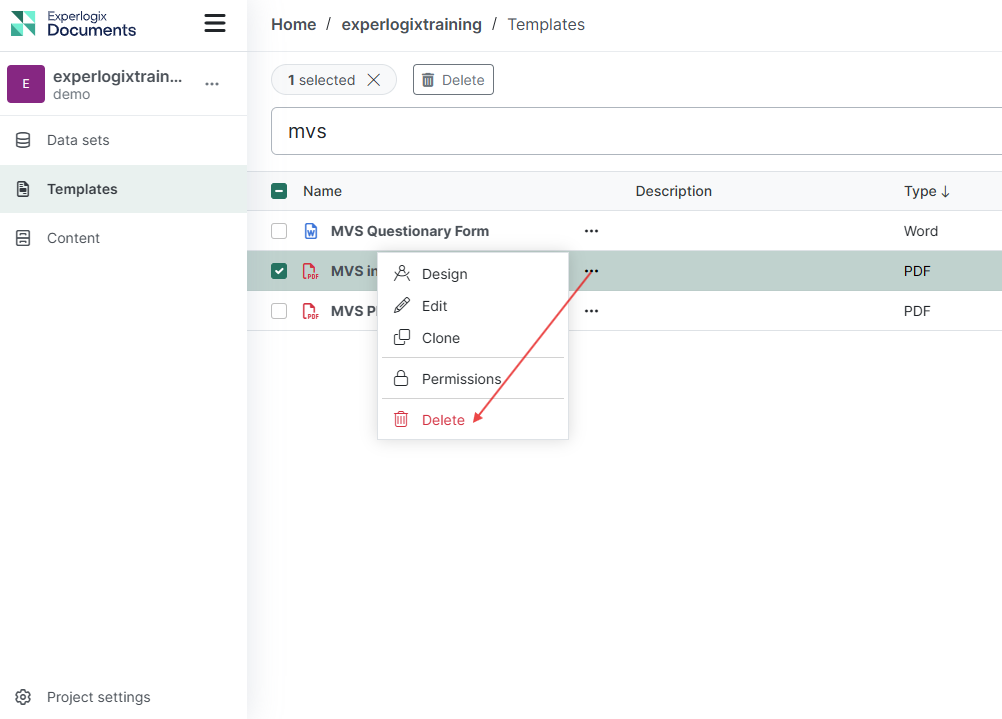The width and height of the screenshot is (1002, 719).
Task: Click the Delete button in the toolbar
Action: tap(453, 80)
